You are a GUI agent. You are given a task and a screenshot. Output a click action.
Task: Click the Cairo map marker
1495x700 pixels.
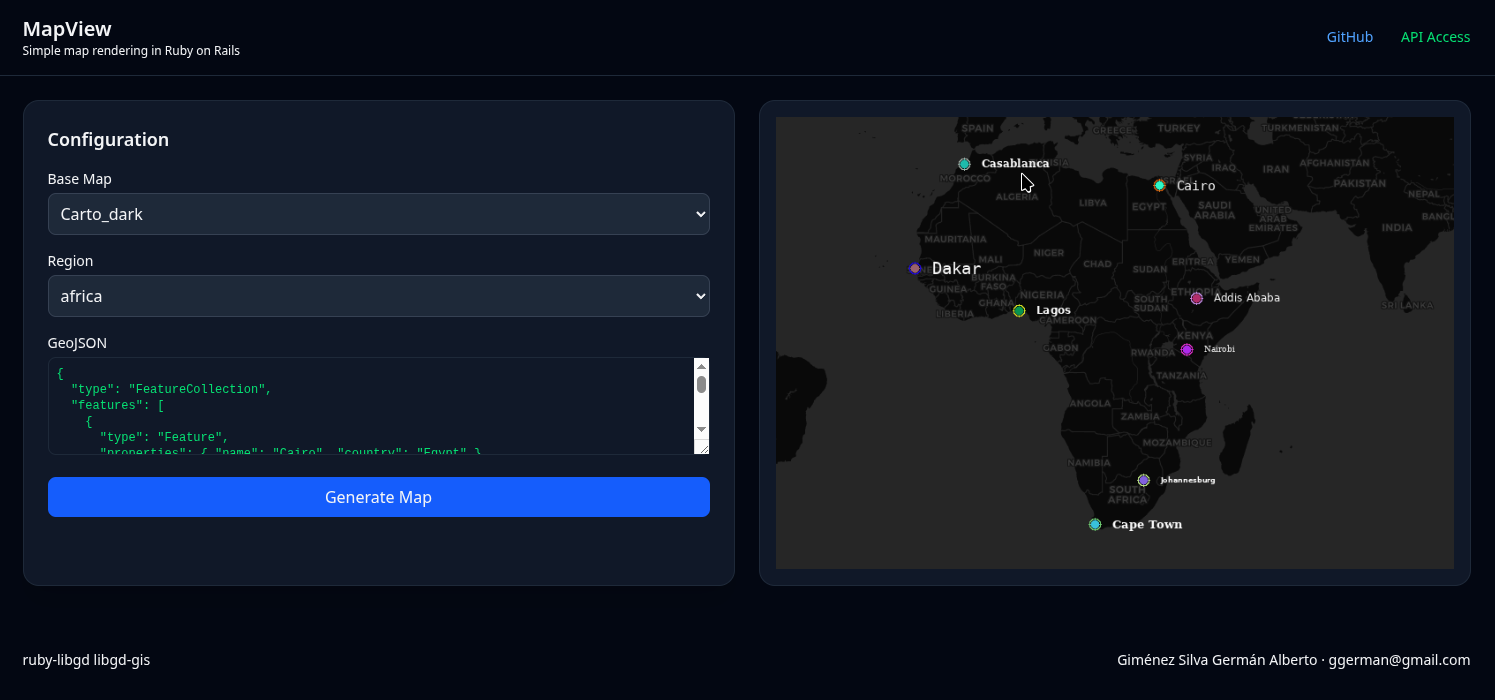click(1159, 185)
